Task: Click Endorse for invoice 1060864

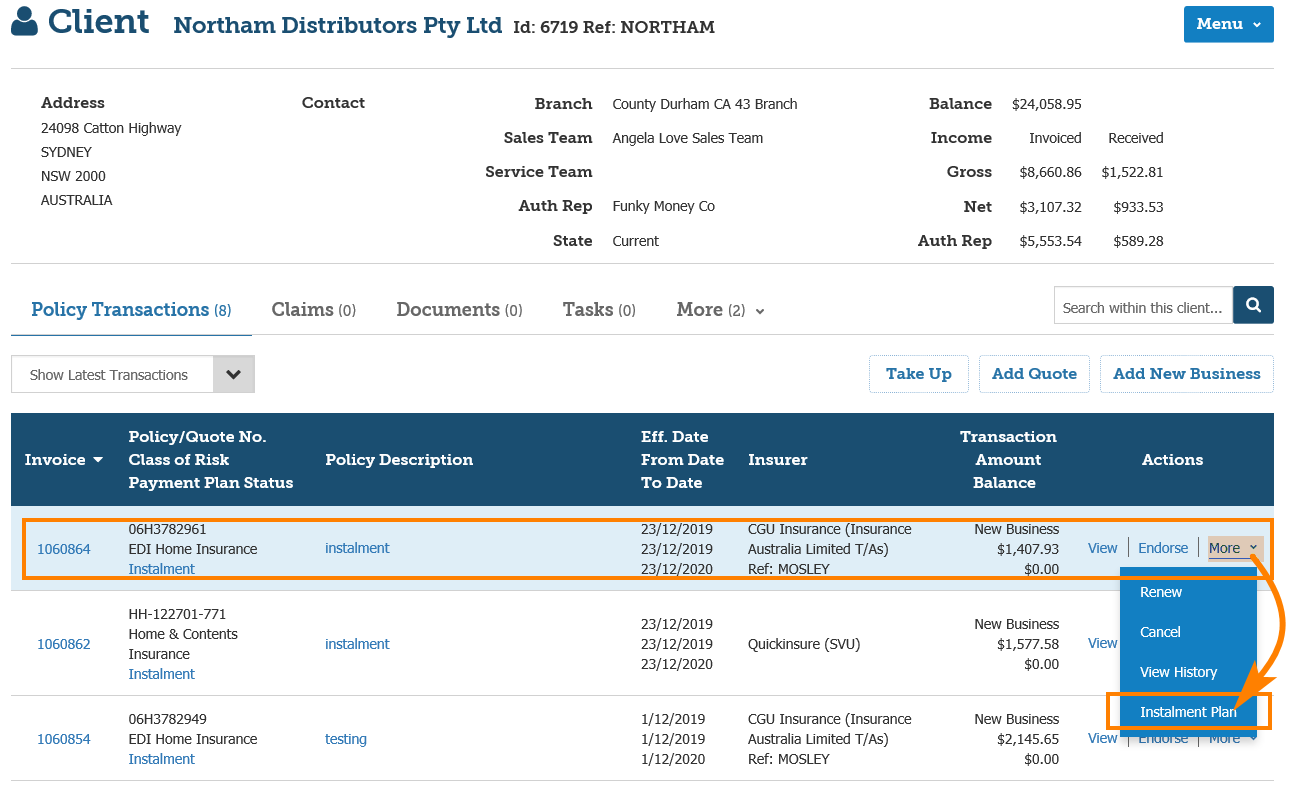Action: (1163, 548)
